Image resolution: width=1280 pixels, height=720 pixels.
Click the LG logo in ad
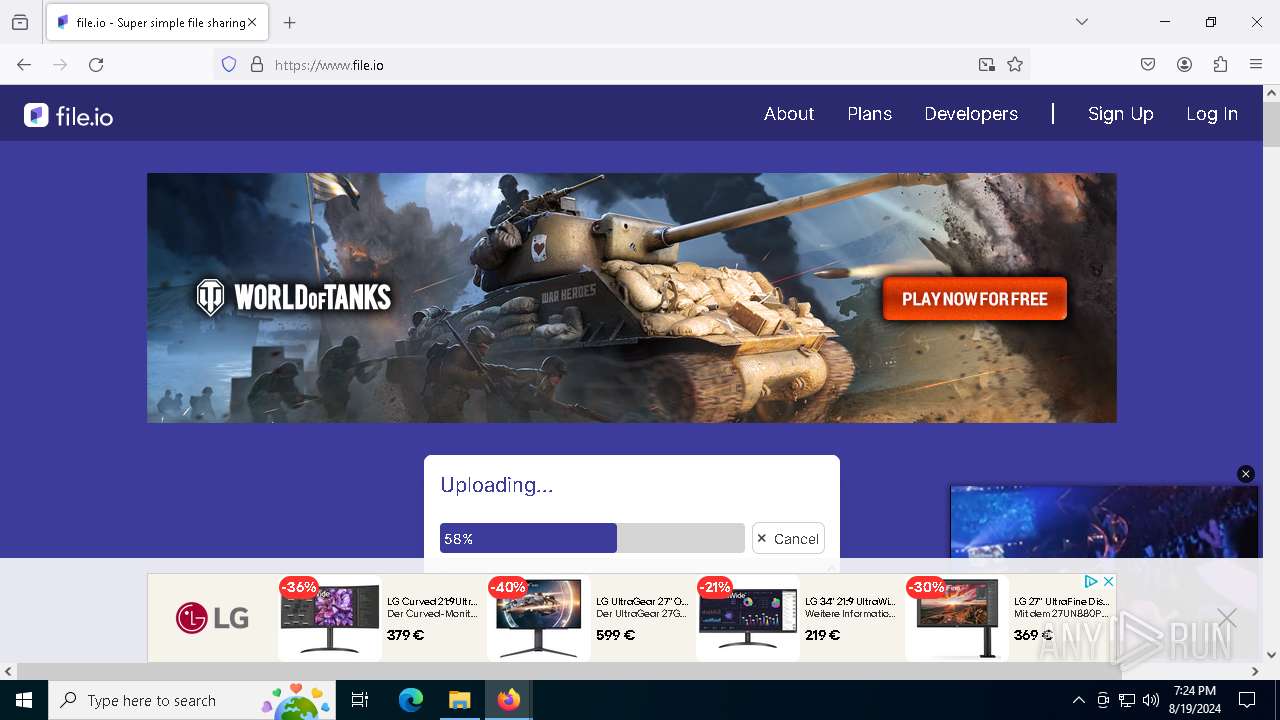[x=213, y=617]
